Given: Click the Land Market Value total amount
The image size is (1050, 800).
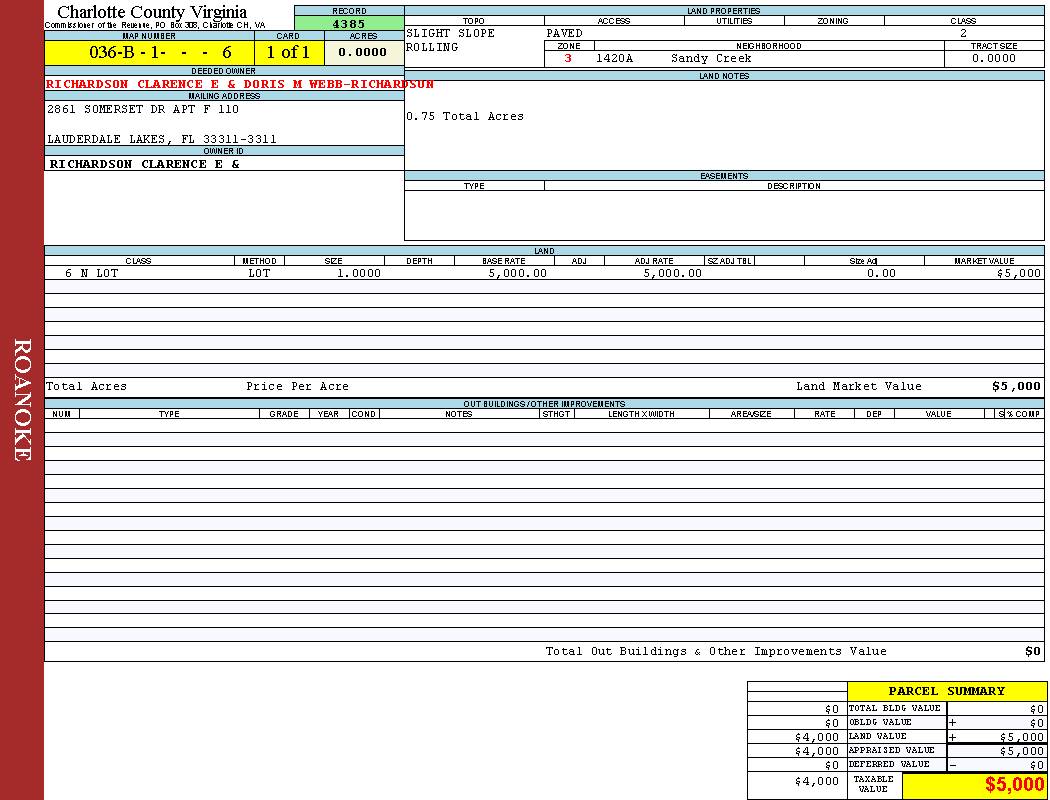Looking at the screenshot, I should (x=1015, y=387).
